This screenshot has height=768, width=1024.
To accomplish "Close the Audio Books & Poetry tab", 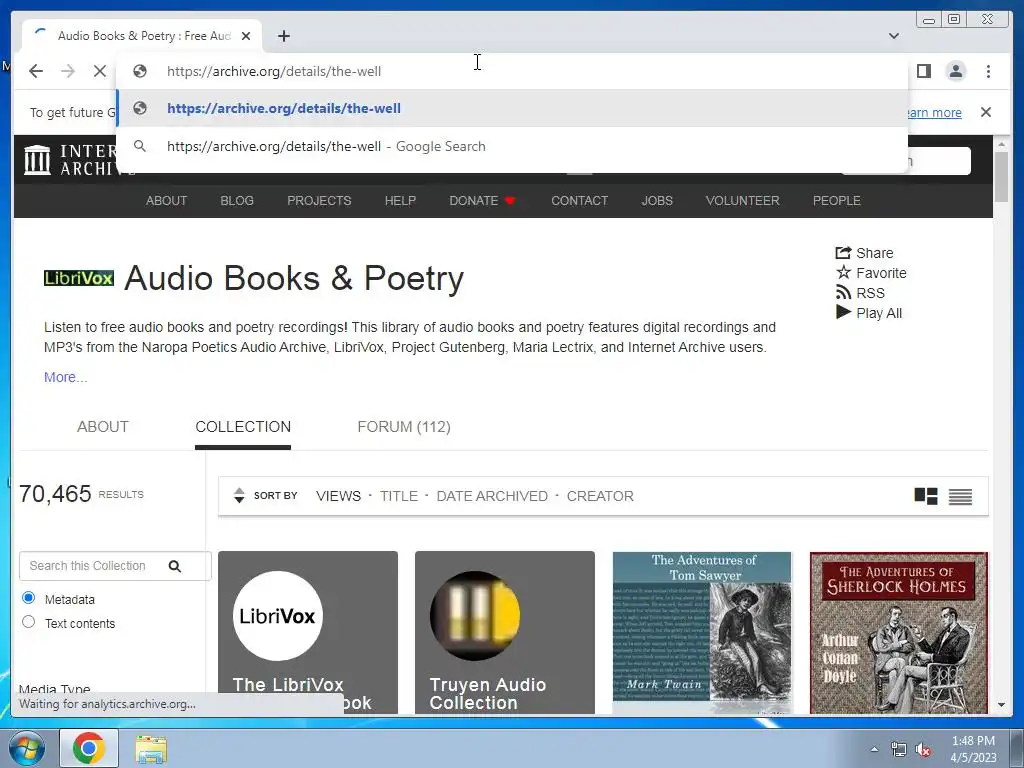I will click(x=246, y=36).
